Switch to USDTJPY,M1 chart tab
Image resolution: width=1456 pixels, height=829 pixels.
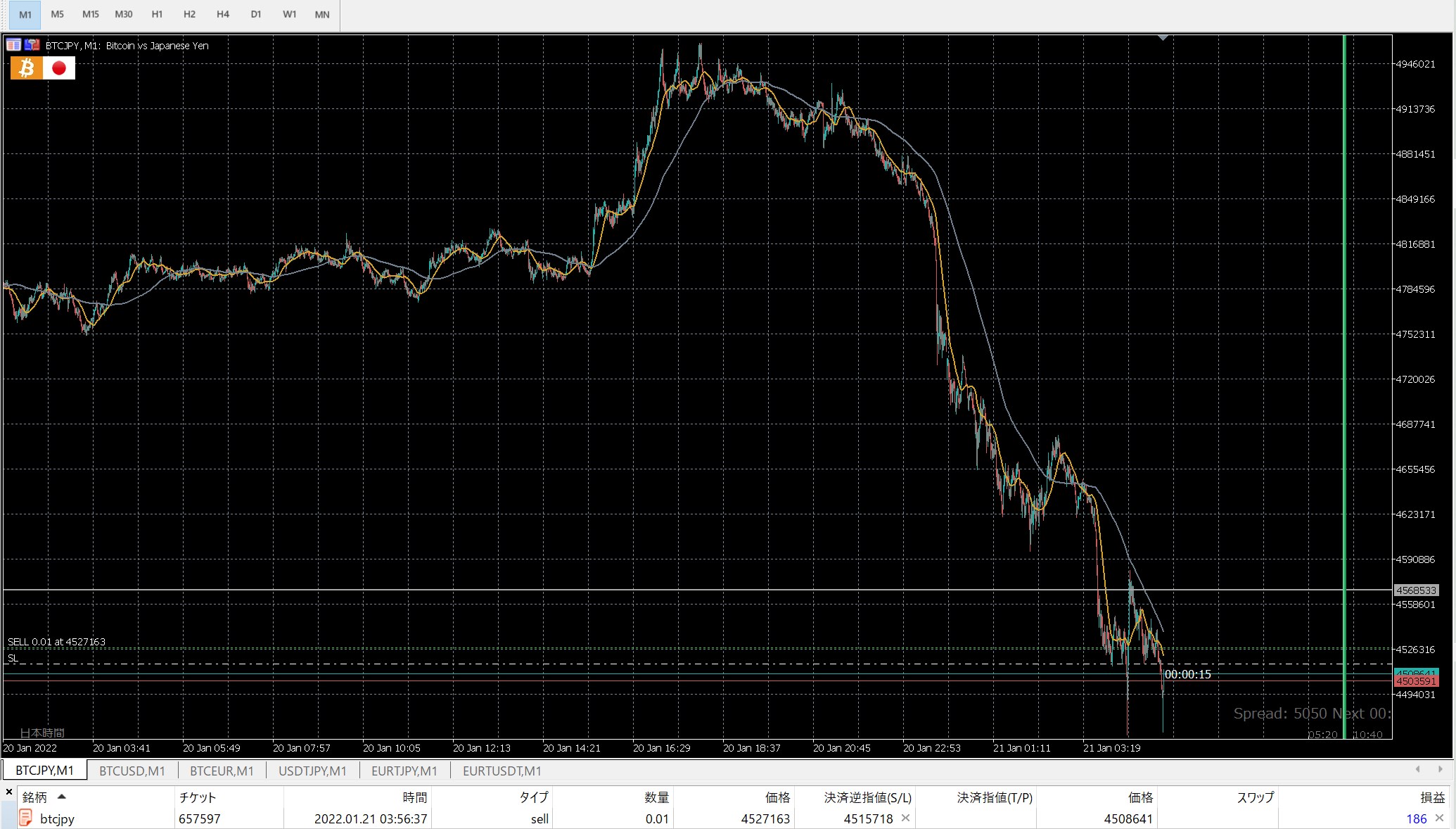[312, 771]
